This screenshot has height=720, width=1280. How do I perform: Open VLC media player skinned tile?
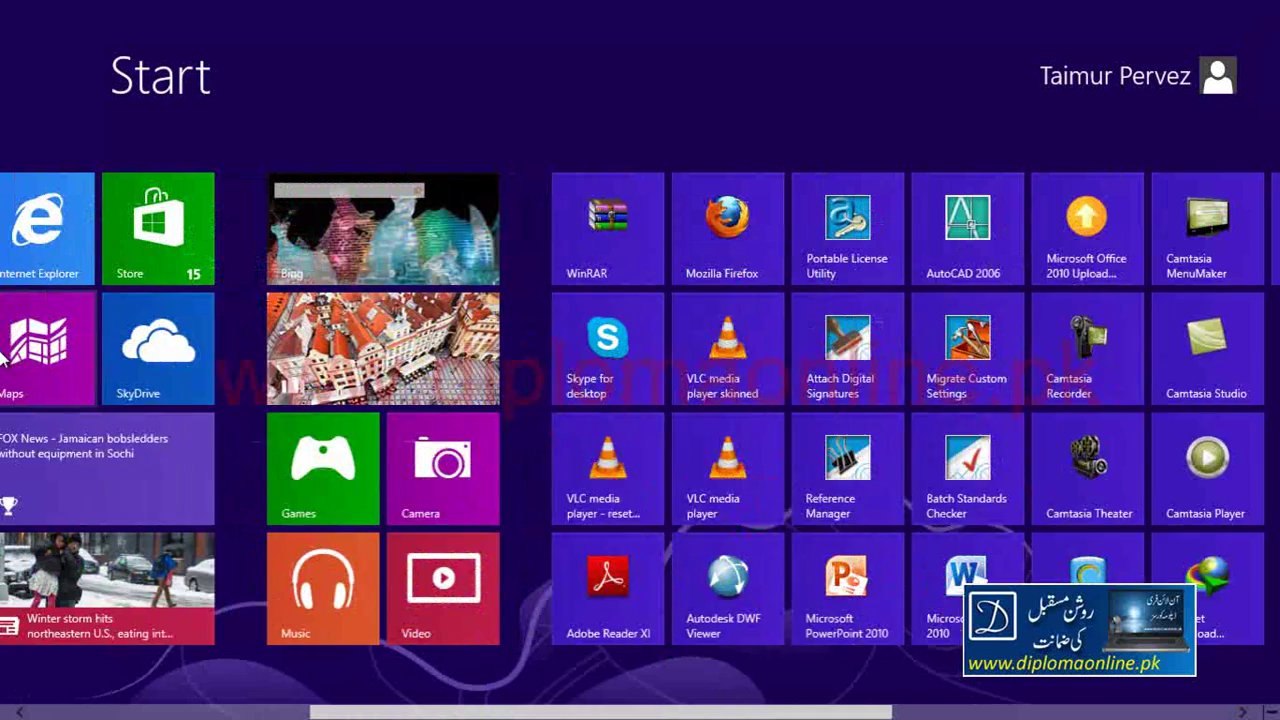click(728, 349)
